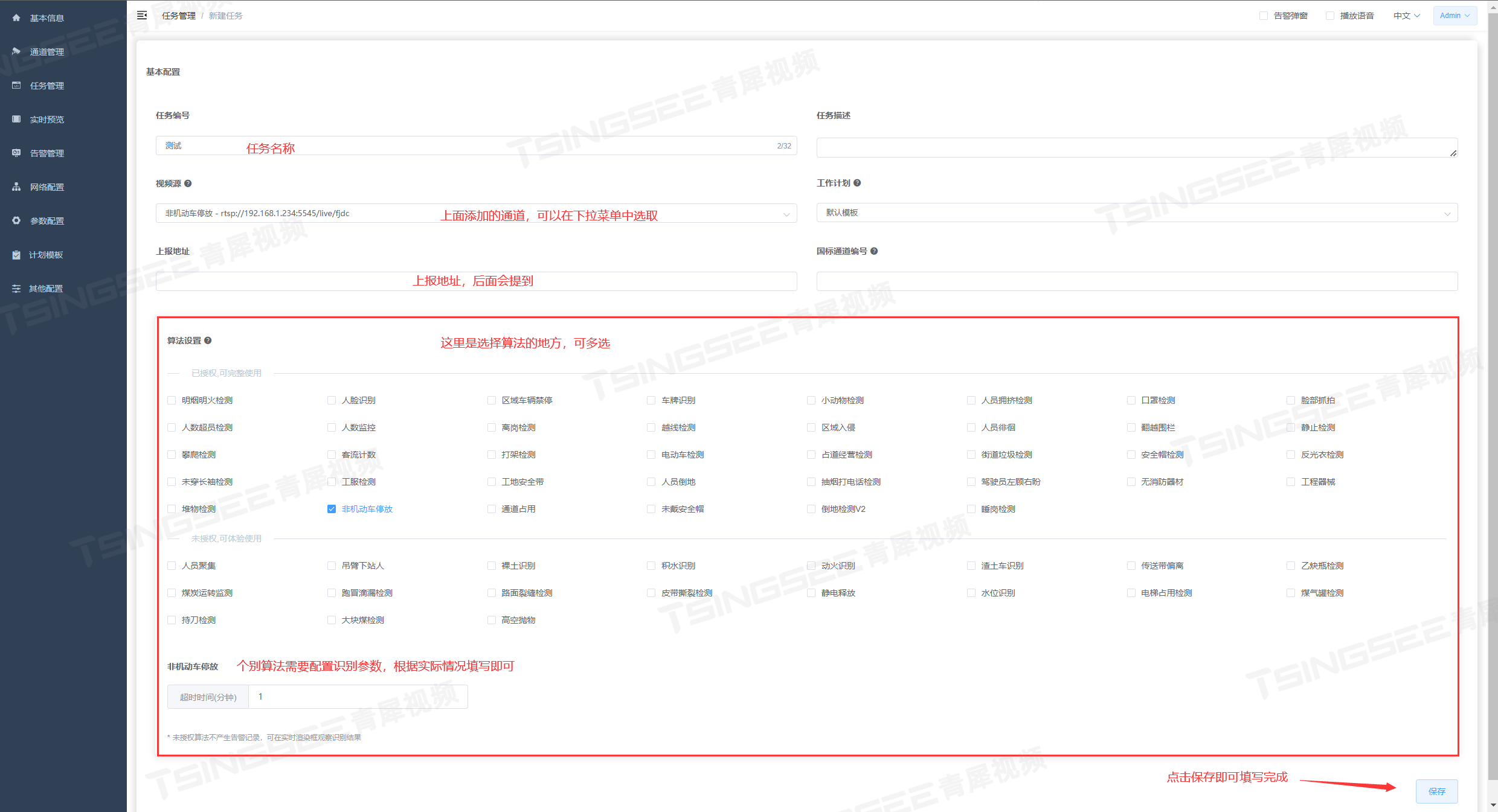Check the 安全帽检测 algorithm option
Viewport: 1498px width, 812px height.
(1131, 455)
